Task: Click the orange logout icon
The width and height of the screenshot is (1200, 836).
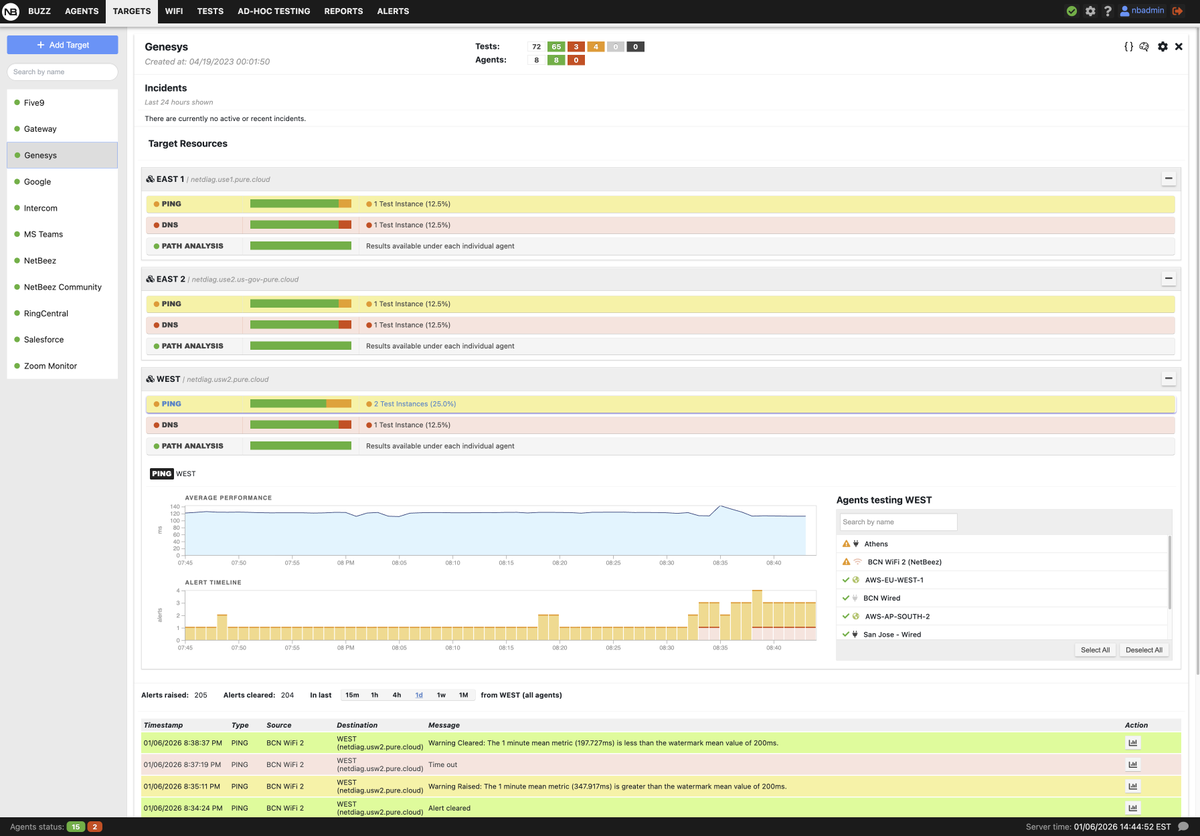Action: pyautogui.click(x=1177, y=11)
